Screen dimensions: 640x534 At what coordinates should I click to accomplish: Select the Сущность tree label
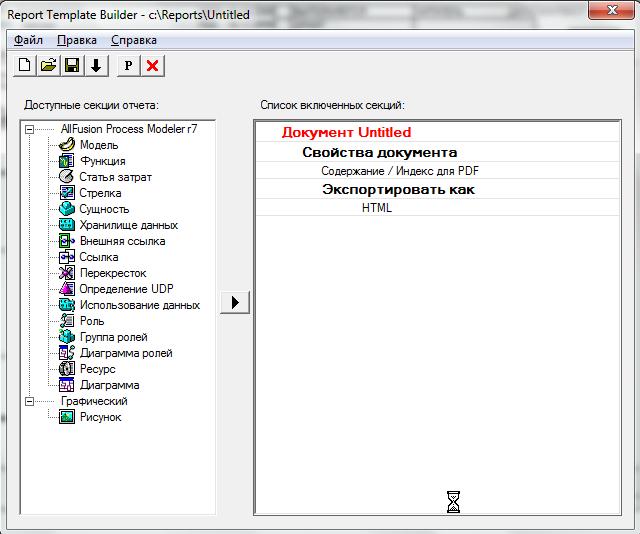(104, 209)
